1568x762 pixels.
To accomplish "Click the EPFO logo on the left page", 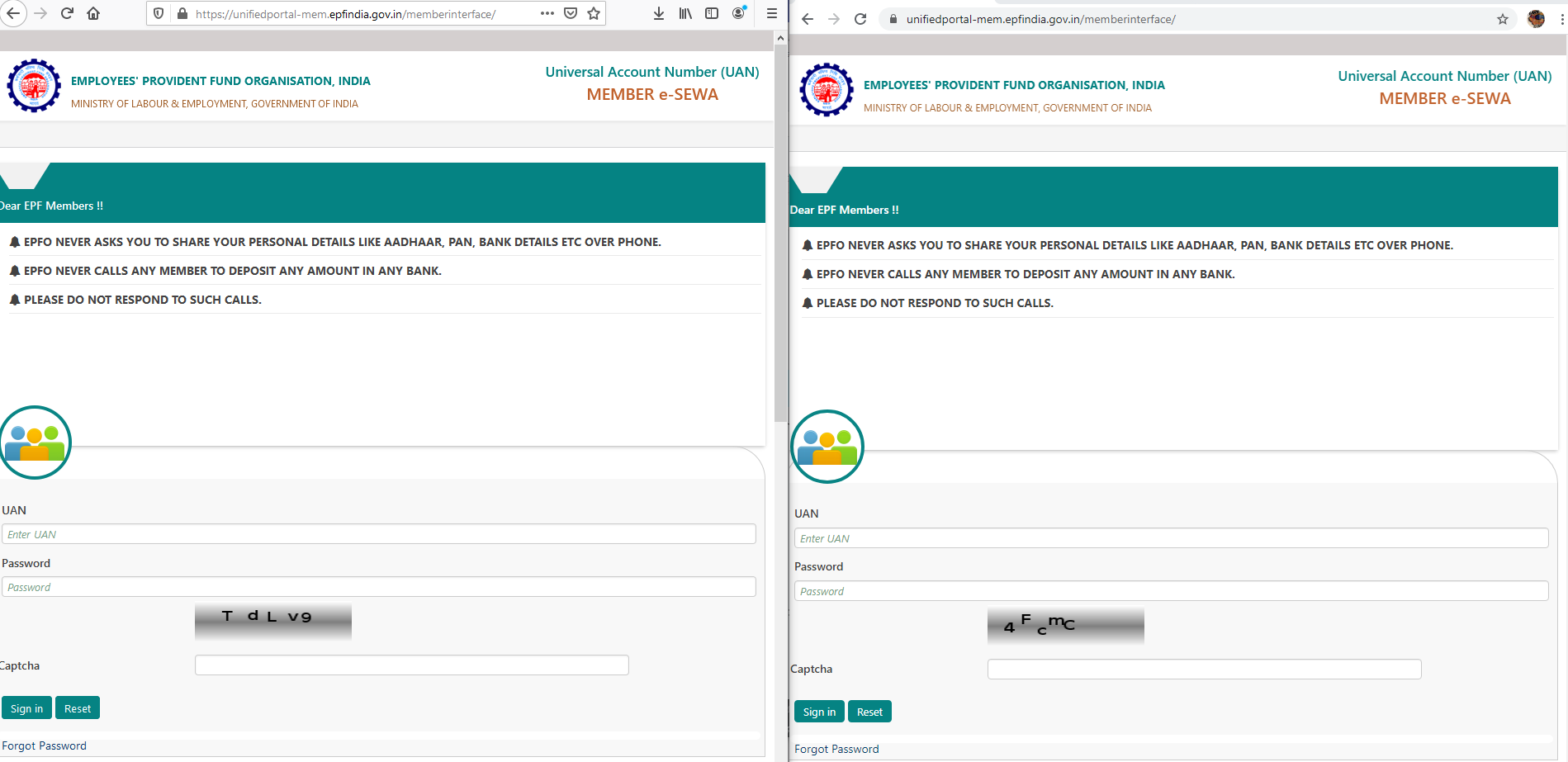I will (x=33, y=85).
